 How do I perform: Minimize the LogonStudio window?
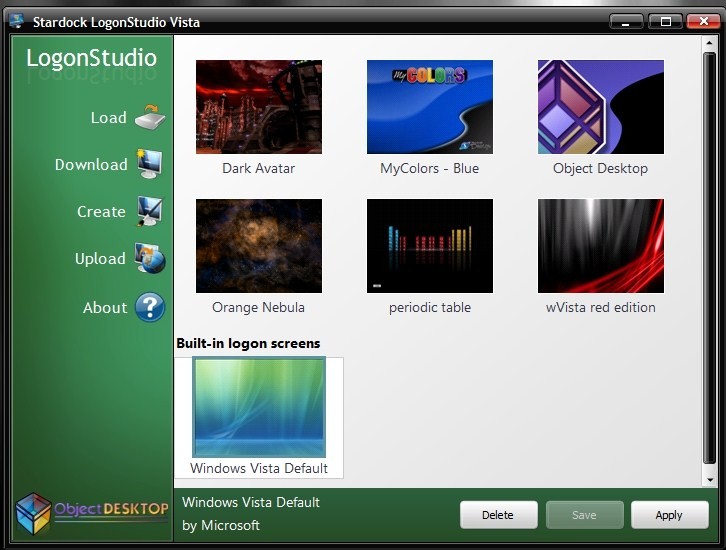point(626,21)
